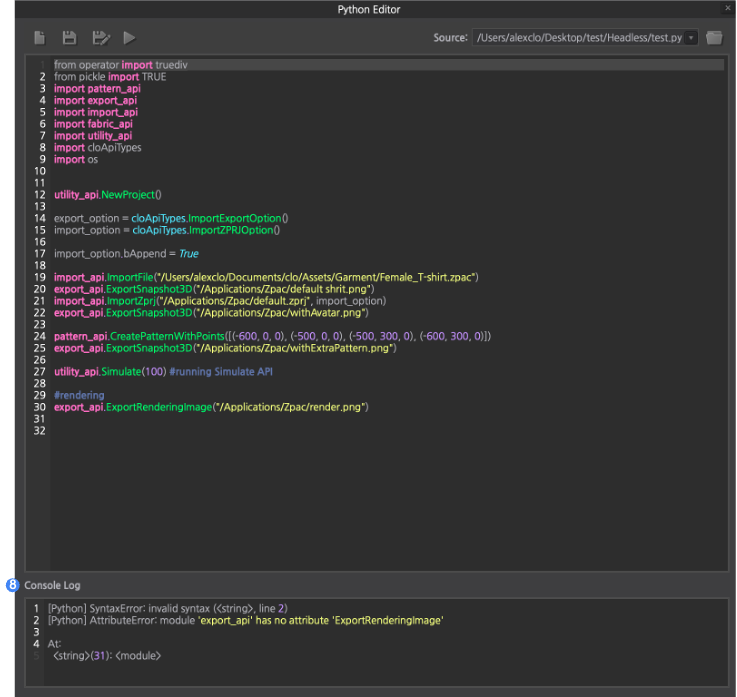Click the 'import_option.bAppend = True' line
Viewport: 737px width, 697px height.
(126, 254)
